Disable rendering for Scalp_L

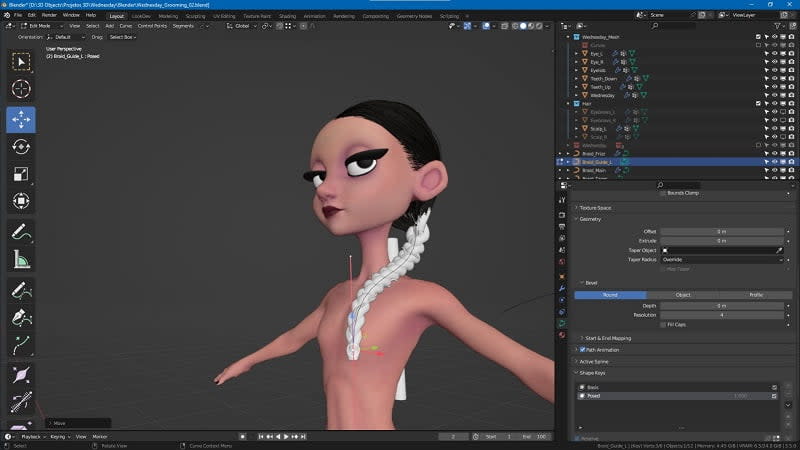(x=791, y=129)
